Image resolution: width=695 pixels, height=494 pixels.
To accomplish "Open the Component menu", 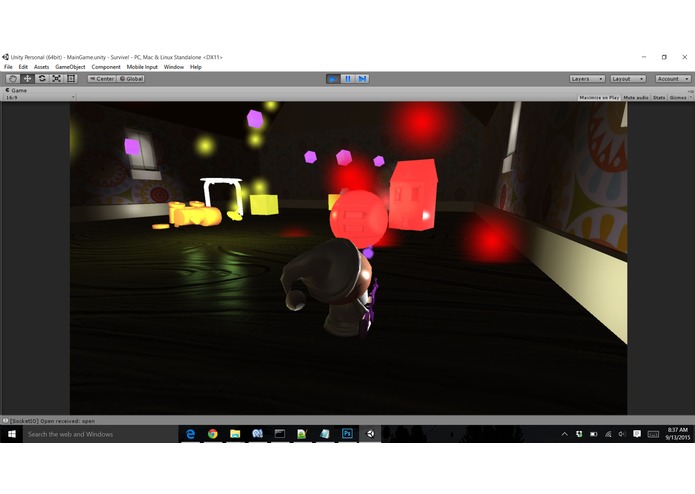I will click(x=106, y=67).
